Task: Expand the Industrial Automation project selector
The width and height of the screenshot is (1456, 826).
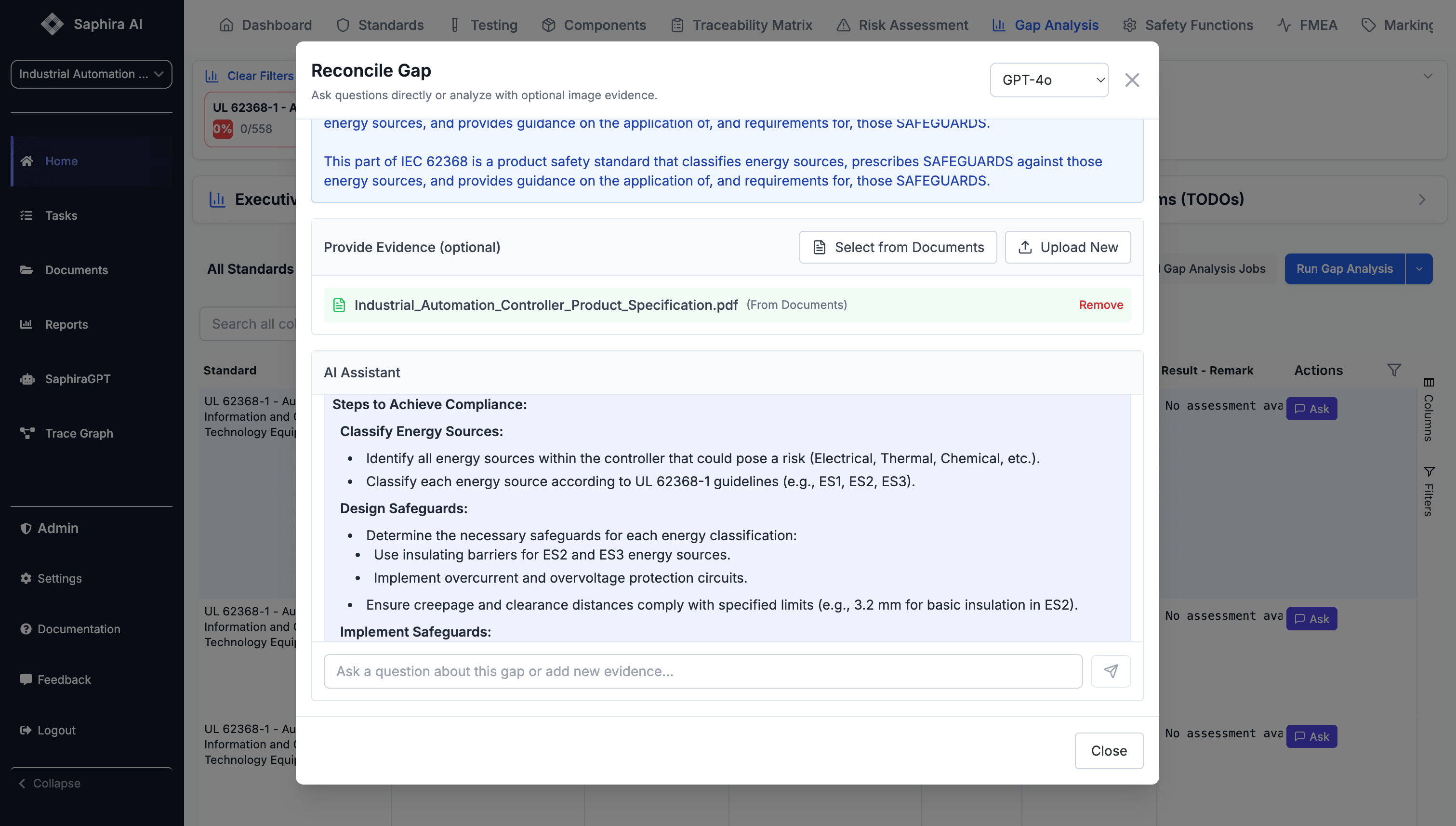Action: 91,74
